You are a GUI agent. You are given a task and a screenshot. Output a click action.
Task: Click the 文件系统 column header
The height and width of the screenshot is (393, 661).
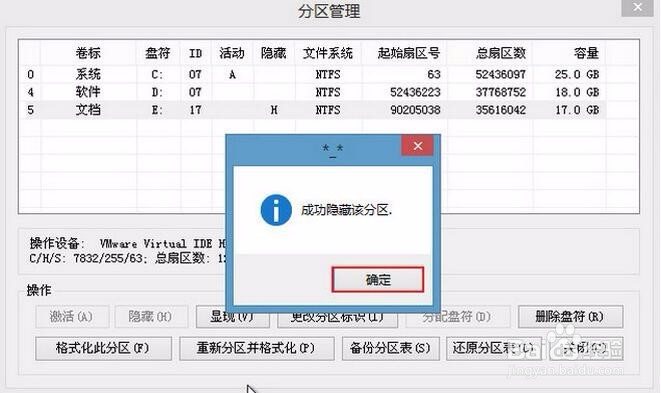[328, 53]
